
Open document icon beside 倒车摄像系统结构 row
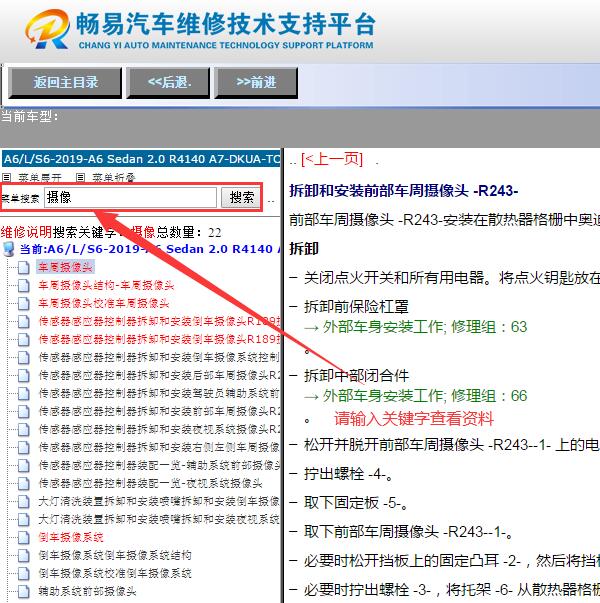point(23,555)
